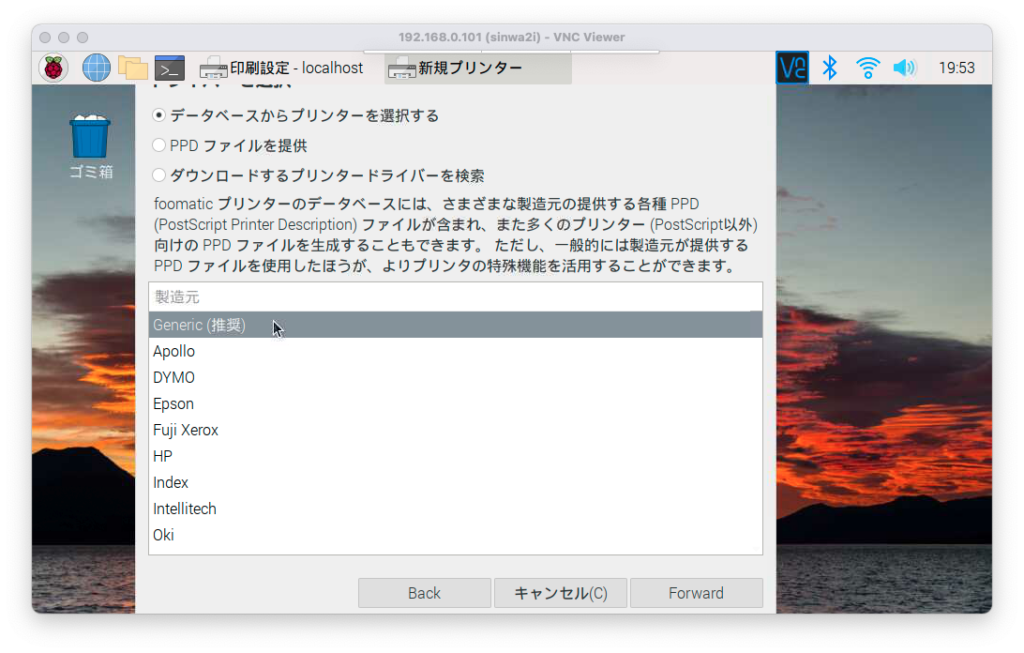Open the Bluetooth tray menu
Screen dimensions: 1024x653
click(829, 68)
